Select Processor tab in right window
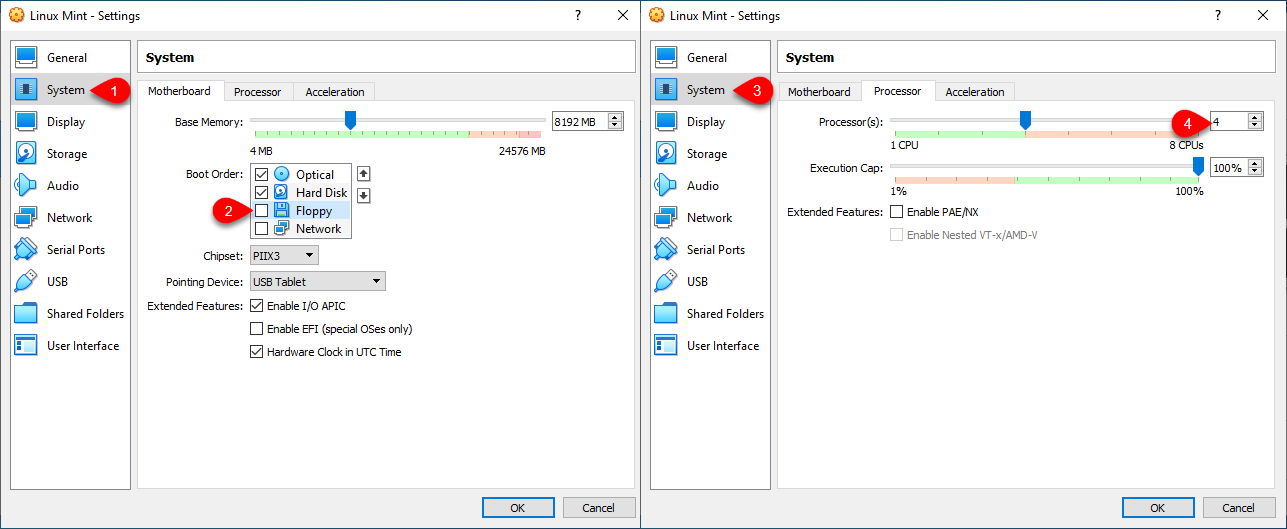Screen dimensions: 1287x529 [898, 91]
